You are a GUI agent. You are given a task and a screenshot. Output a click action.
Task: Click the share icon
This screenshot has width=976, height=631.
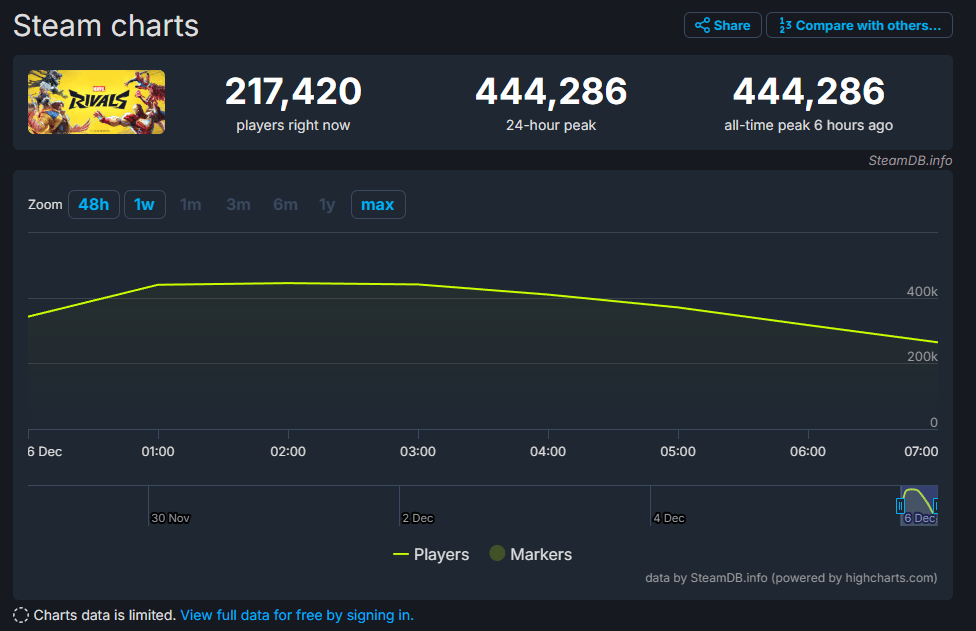click(702, 26)
